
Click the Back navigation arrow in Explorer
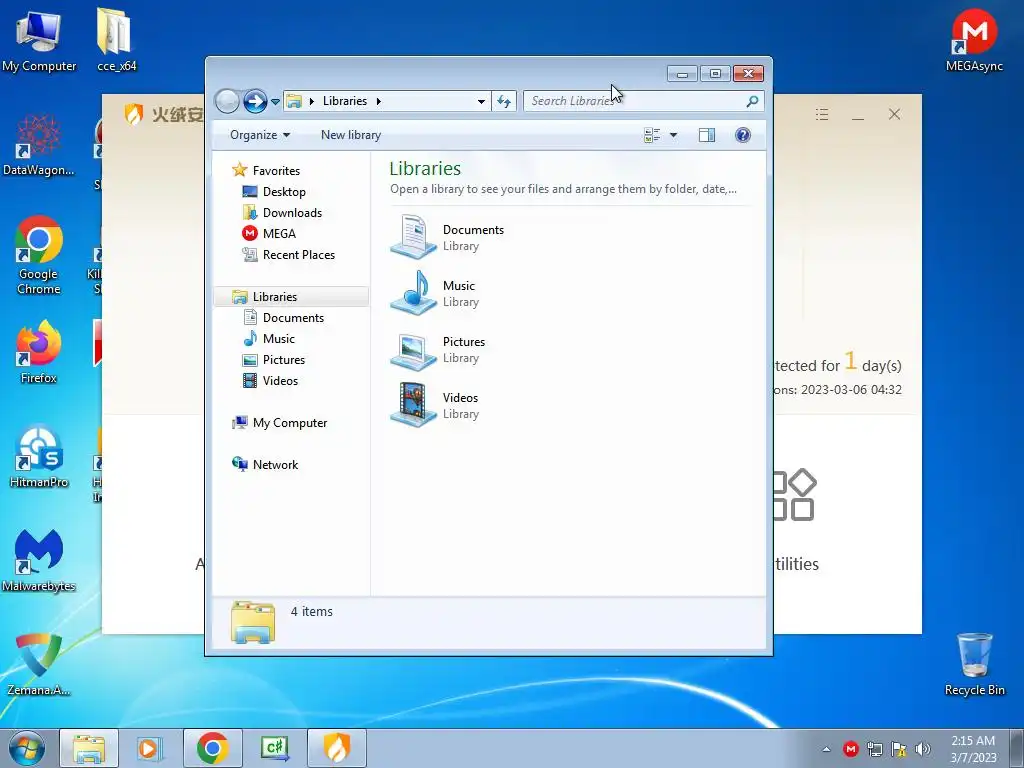[227, 101]
